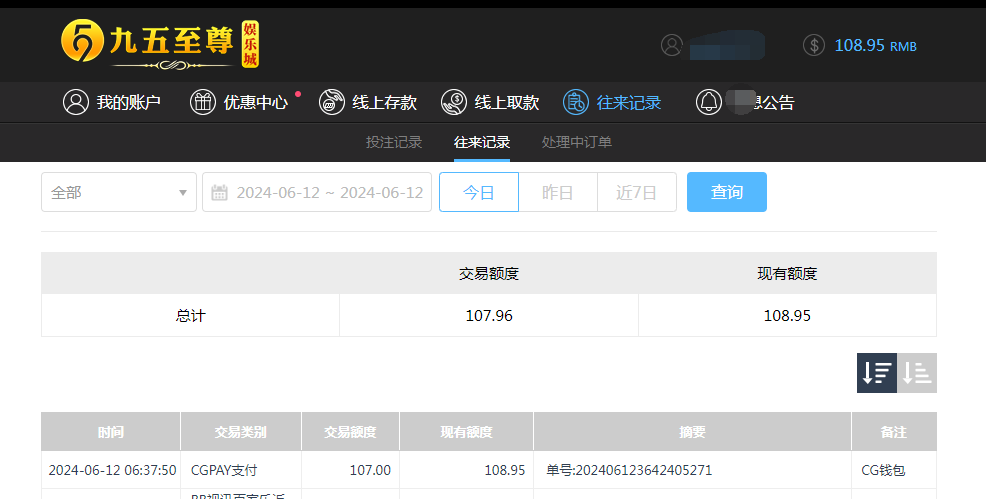Image resolution: width=986 pixels, height=499 pixels.
Task: Click the 九五至尊 logo
Action: tap(160, 45)
